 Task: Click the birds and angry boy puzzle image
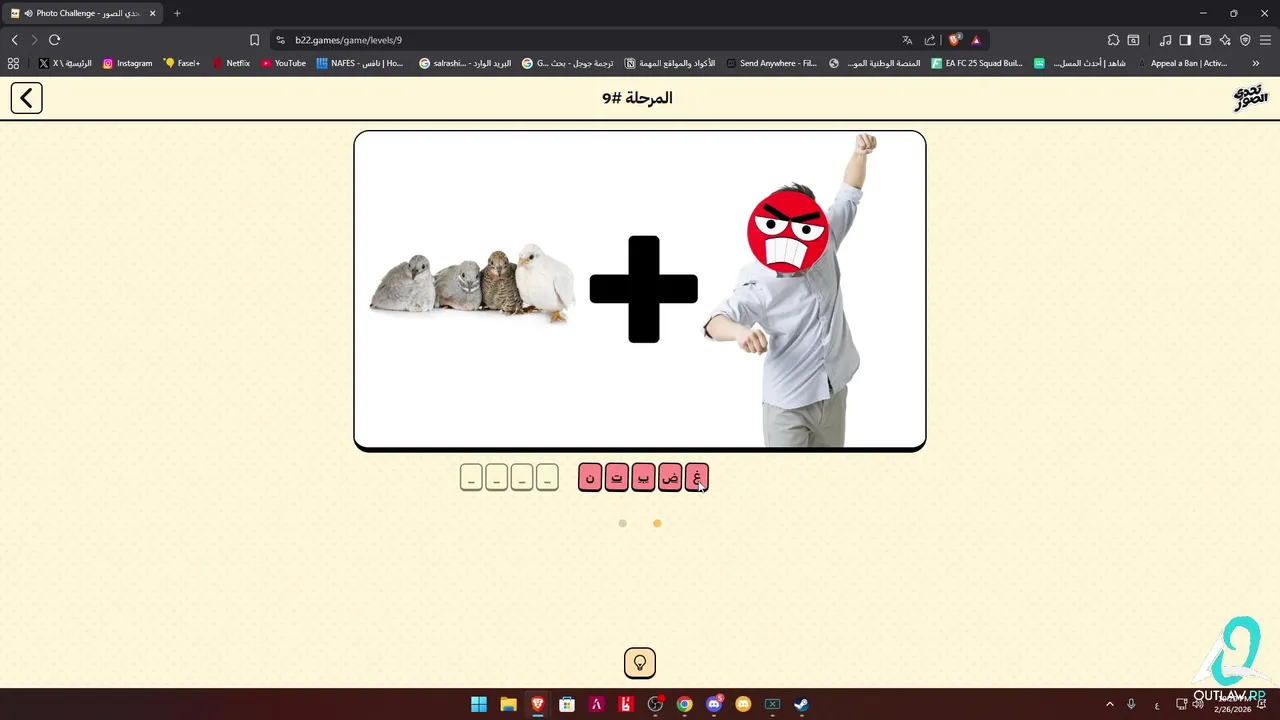click(640, 290)
